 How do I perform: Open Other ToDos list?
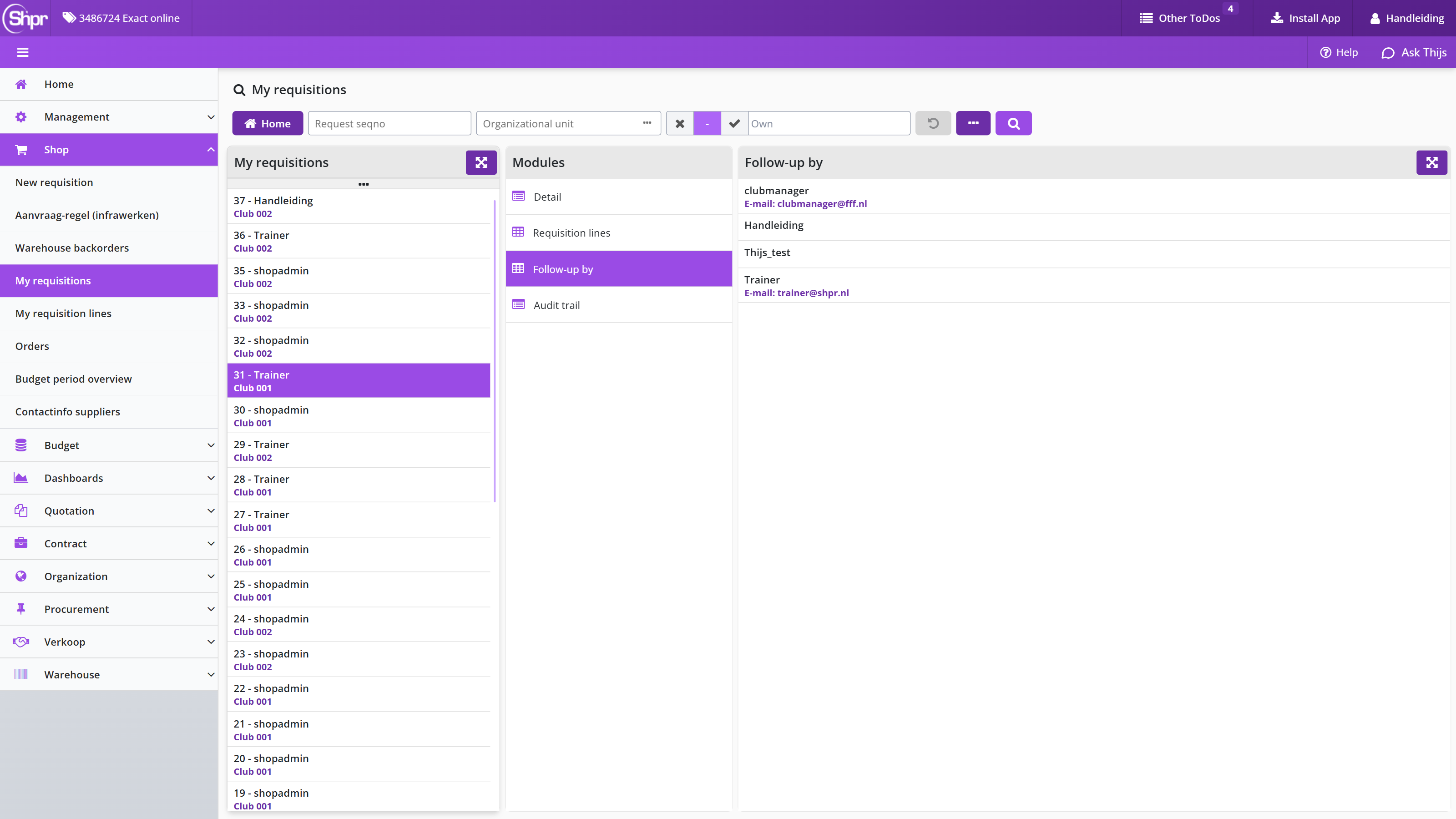click(x=1180, y=18)
